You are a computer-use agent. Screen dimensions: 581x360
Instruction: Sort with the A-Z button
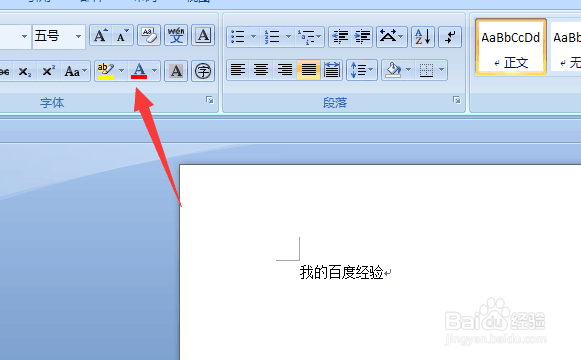point(423,37)
